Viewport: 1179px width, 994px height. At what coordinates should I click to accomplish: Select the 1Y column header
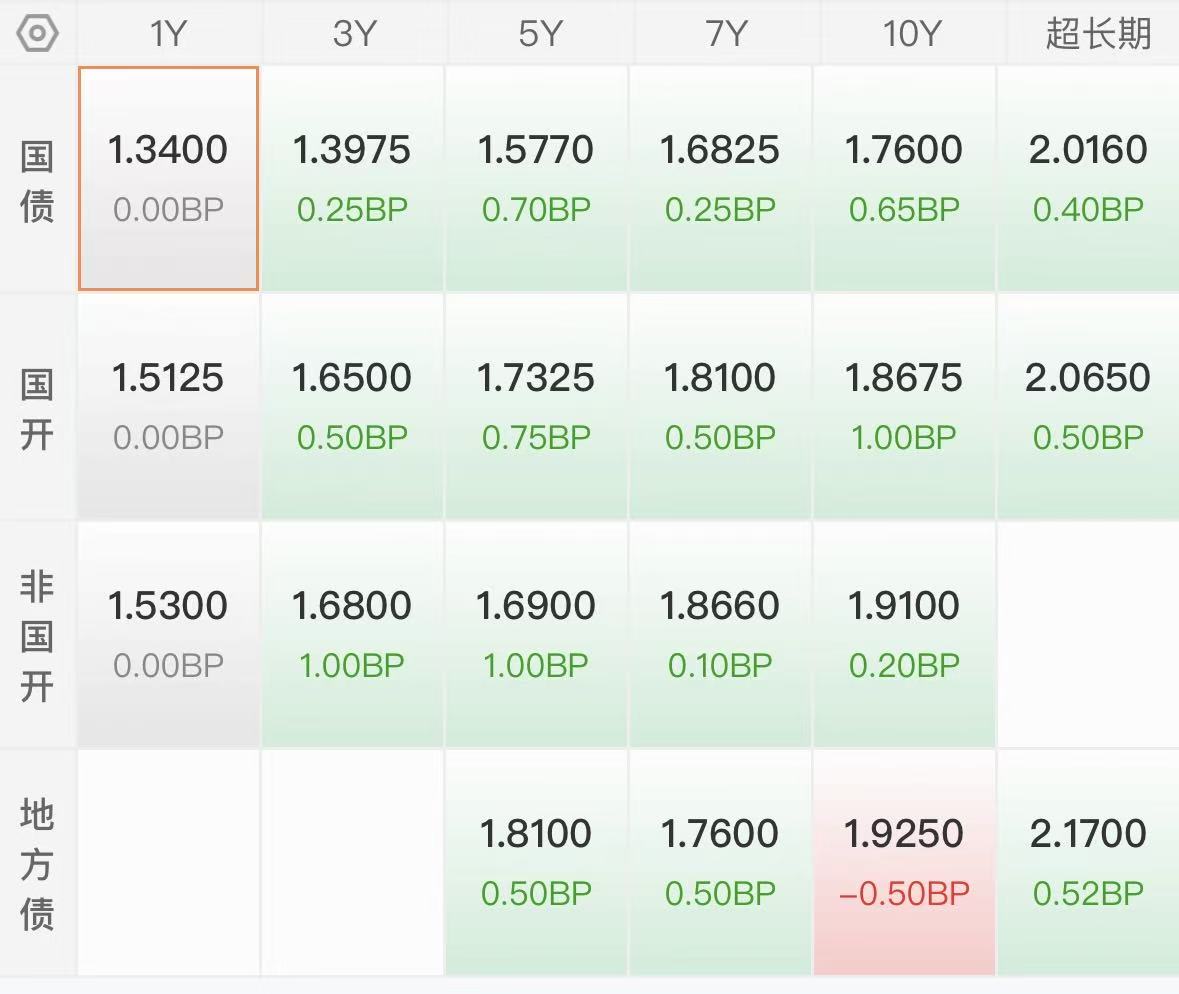[168, 33]
